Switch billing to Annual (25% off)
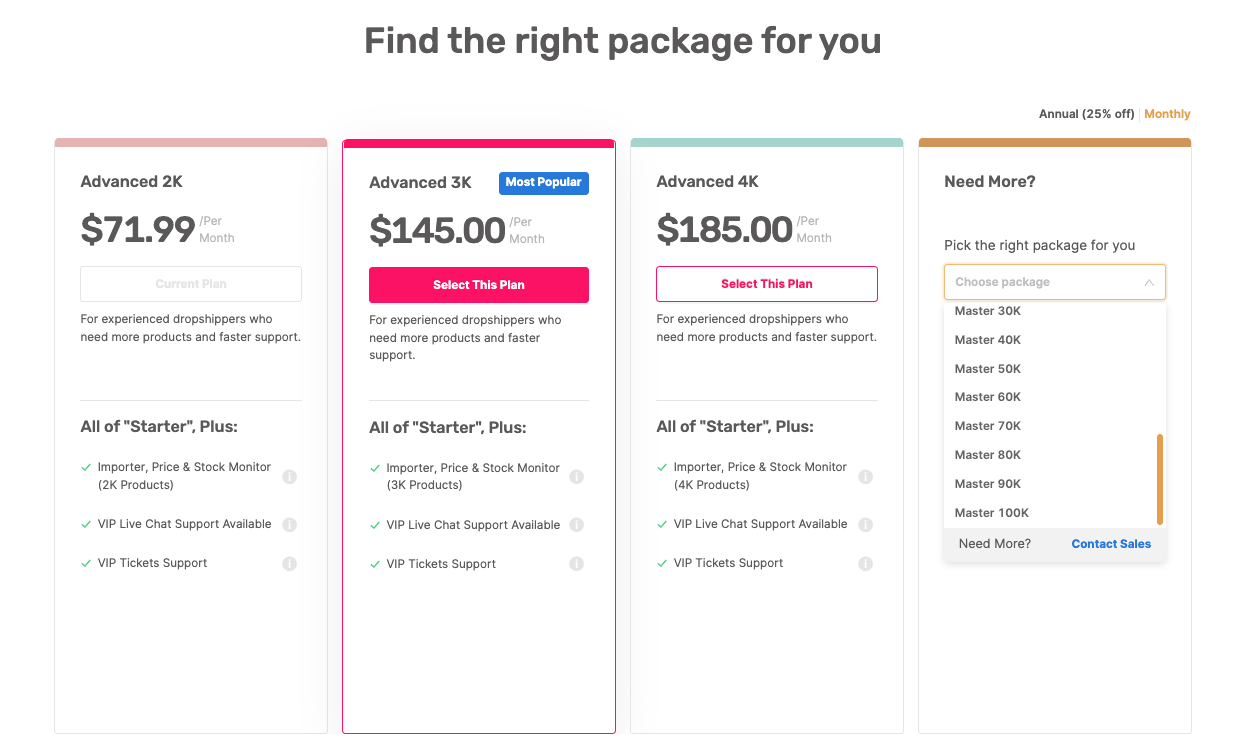1252x751 pixels. (1087, 114)
